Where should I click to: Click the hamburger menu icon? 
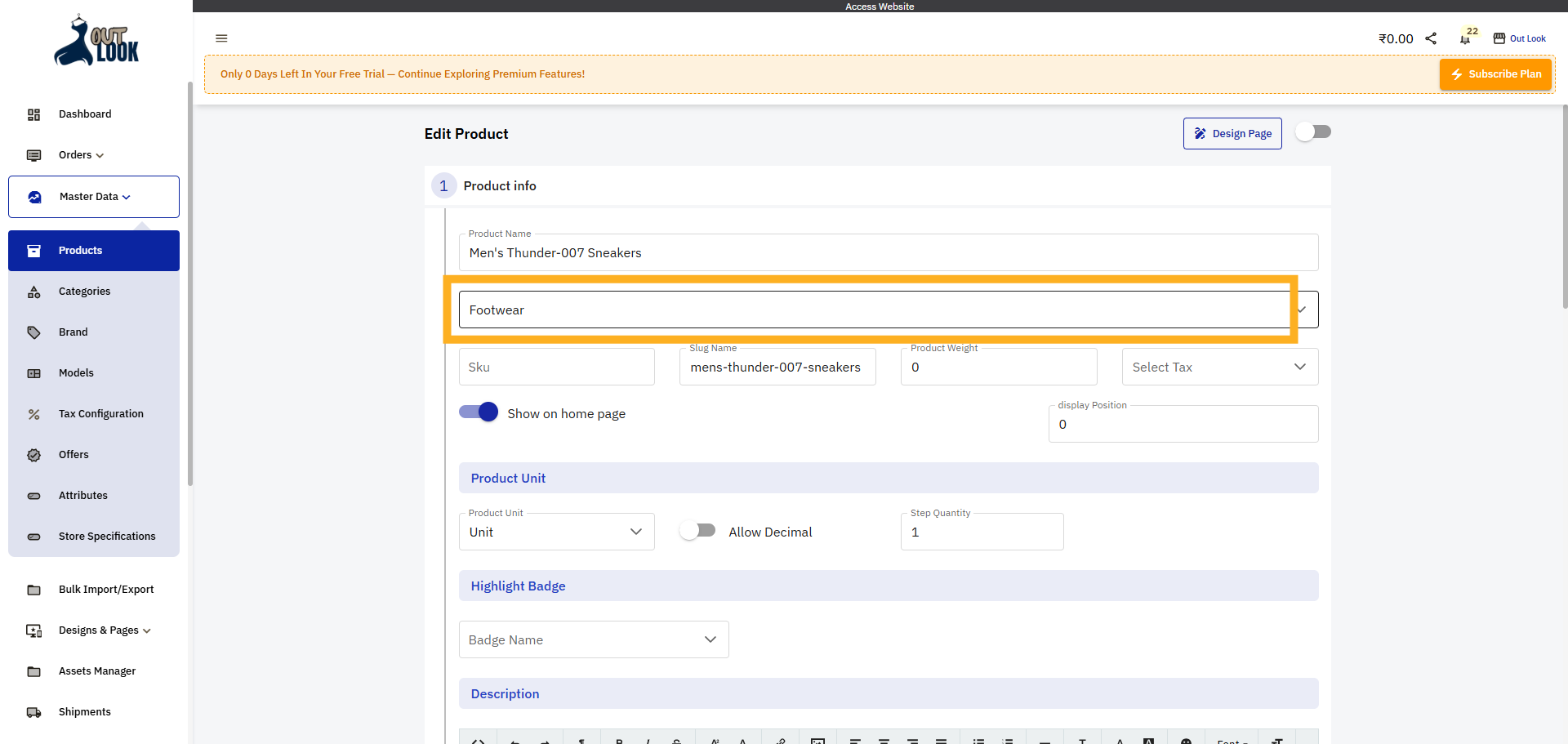pos(221,38)
